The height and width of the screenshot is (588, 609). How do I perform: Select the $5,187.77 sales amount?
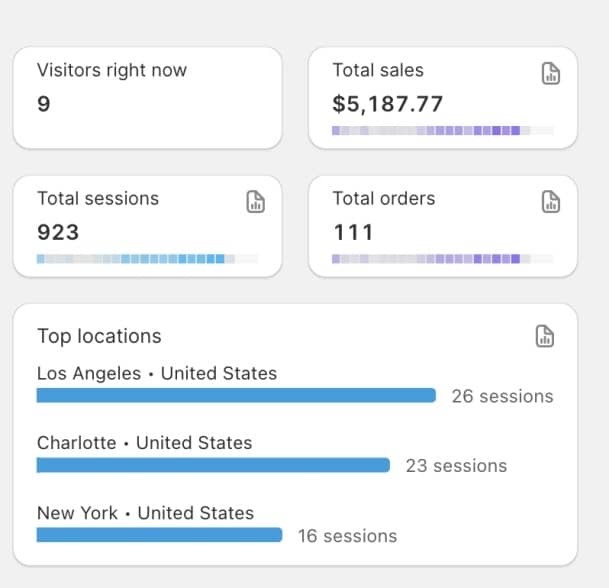coord(388,104)
